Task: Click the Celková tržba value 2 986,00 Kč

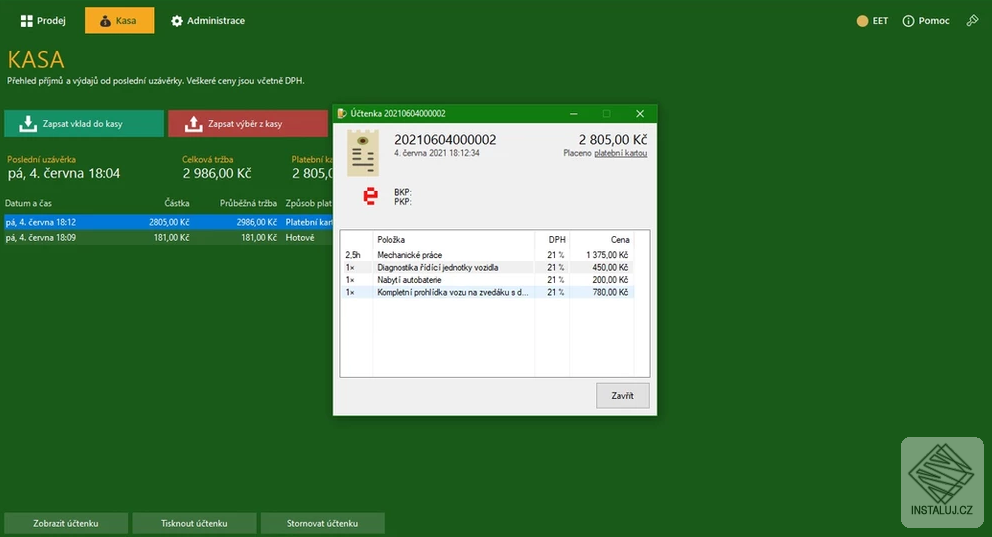Action: pos(217,173)
